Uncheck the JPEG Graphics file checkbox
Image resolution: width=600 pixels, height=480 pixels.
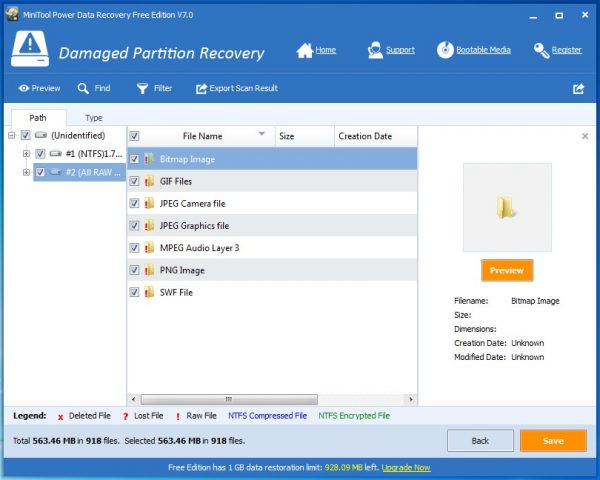coord(134,225)
